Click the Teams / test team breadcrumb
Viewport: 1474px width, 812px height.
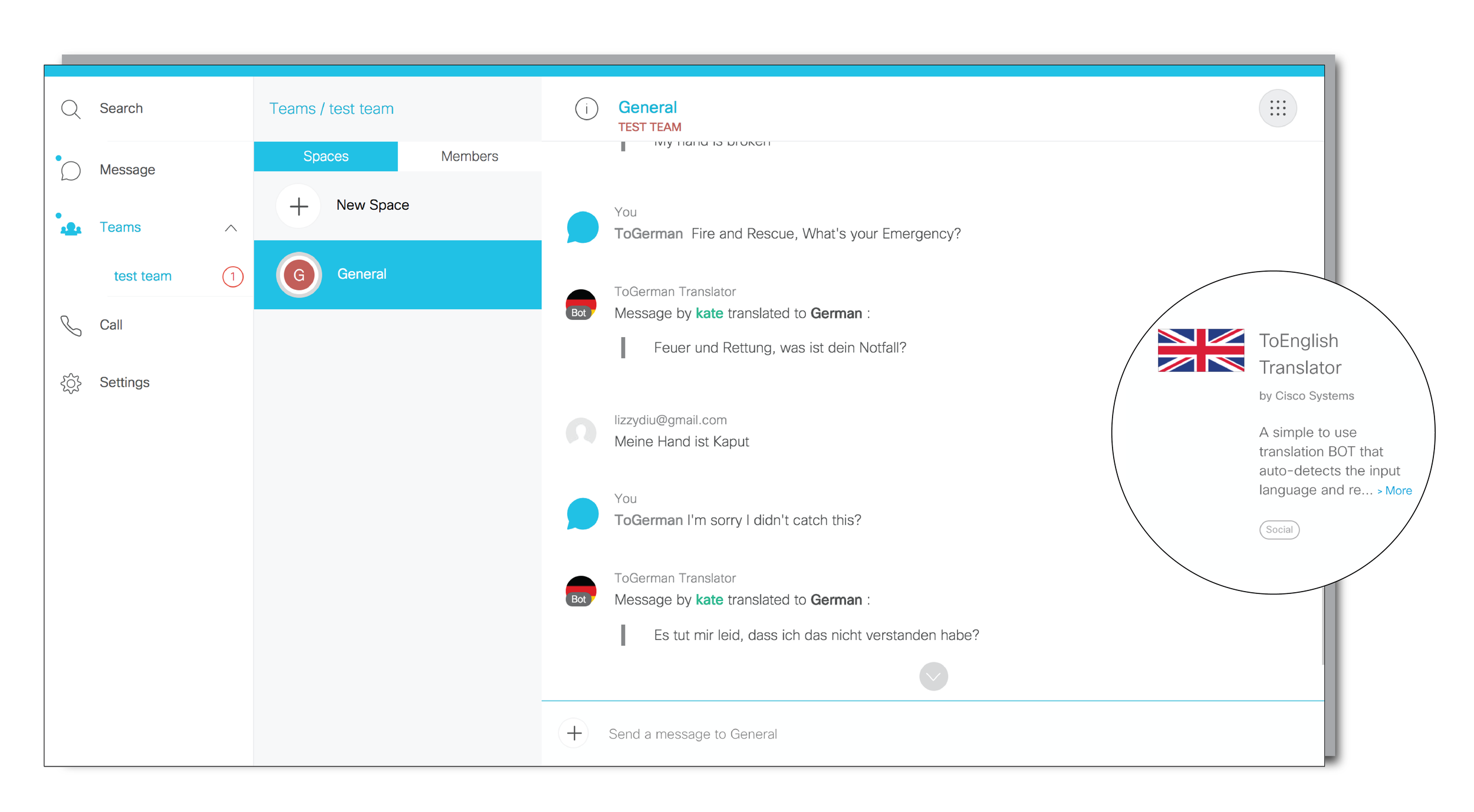[331, 109]
